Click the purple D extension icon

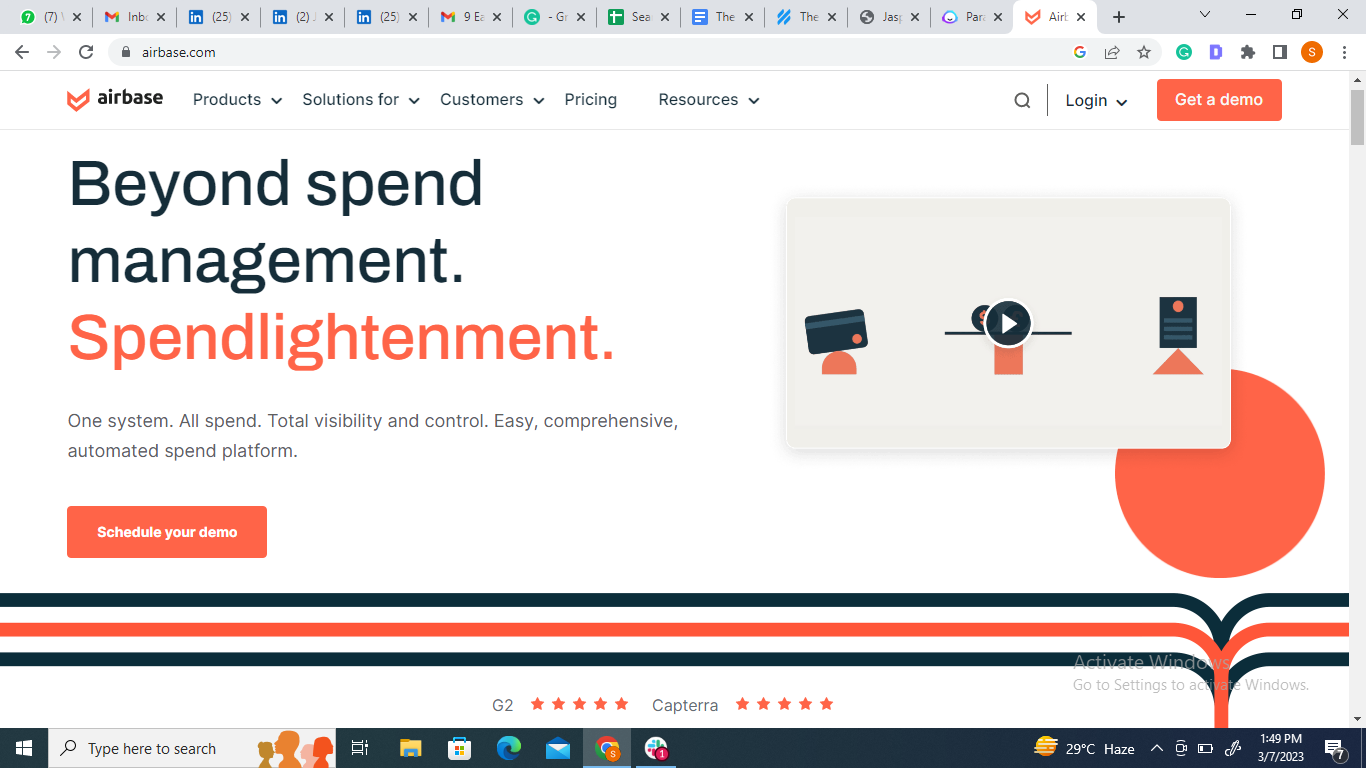tap(1216, 52)
